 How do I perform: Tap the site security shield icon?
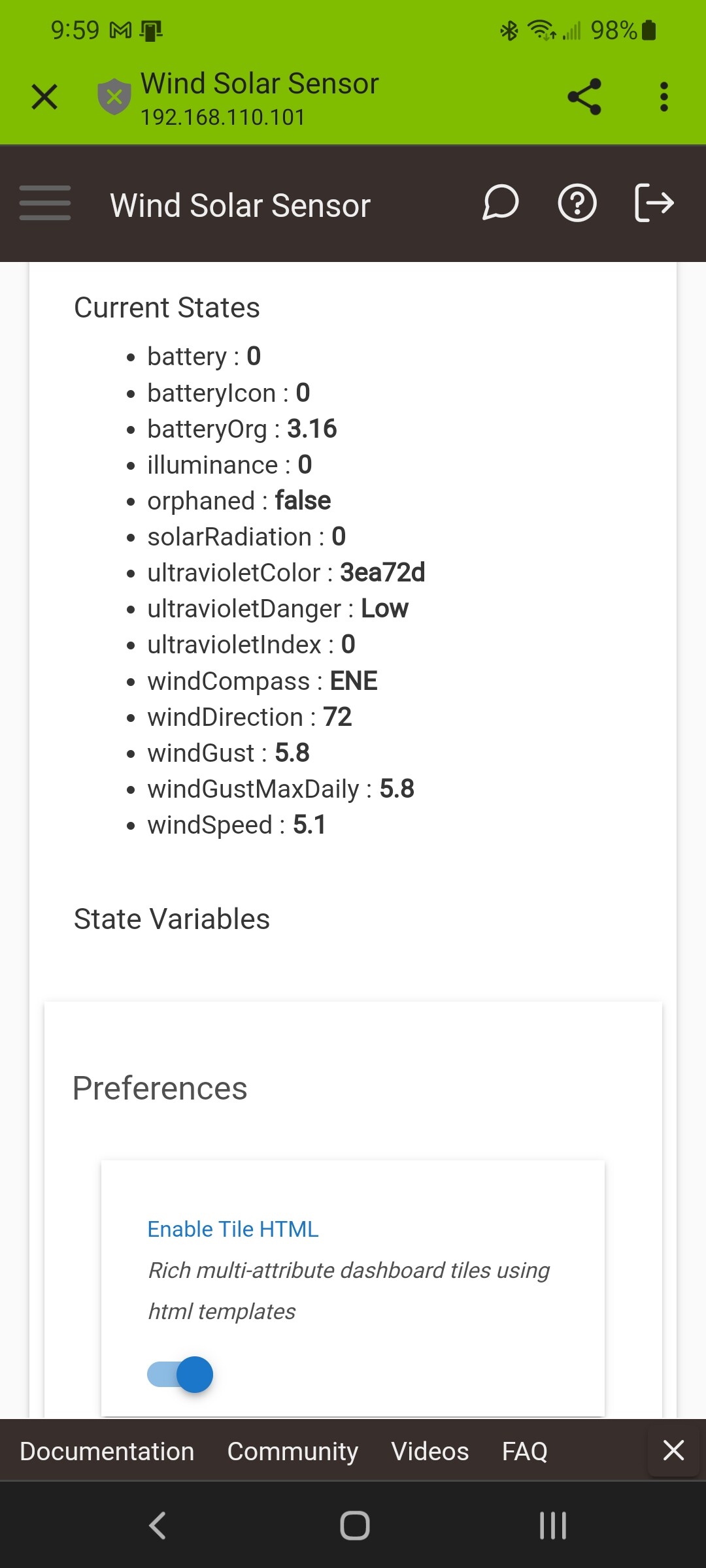pos(114,97)
